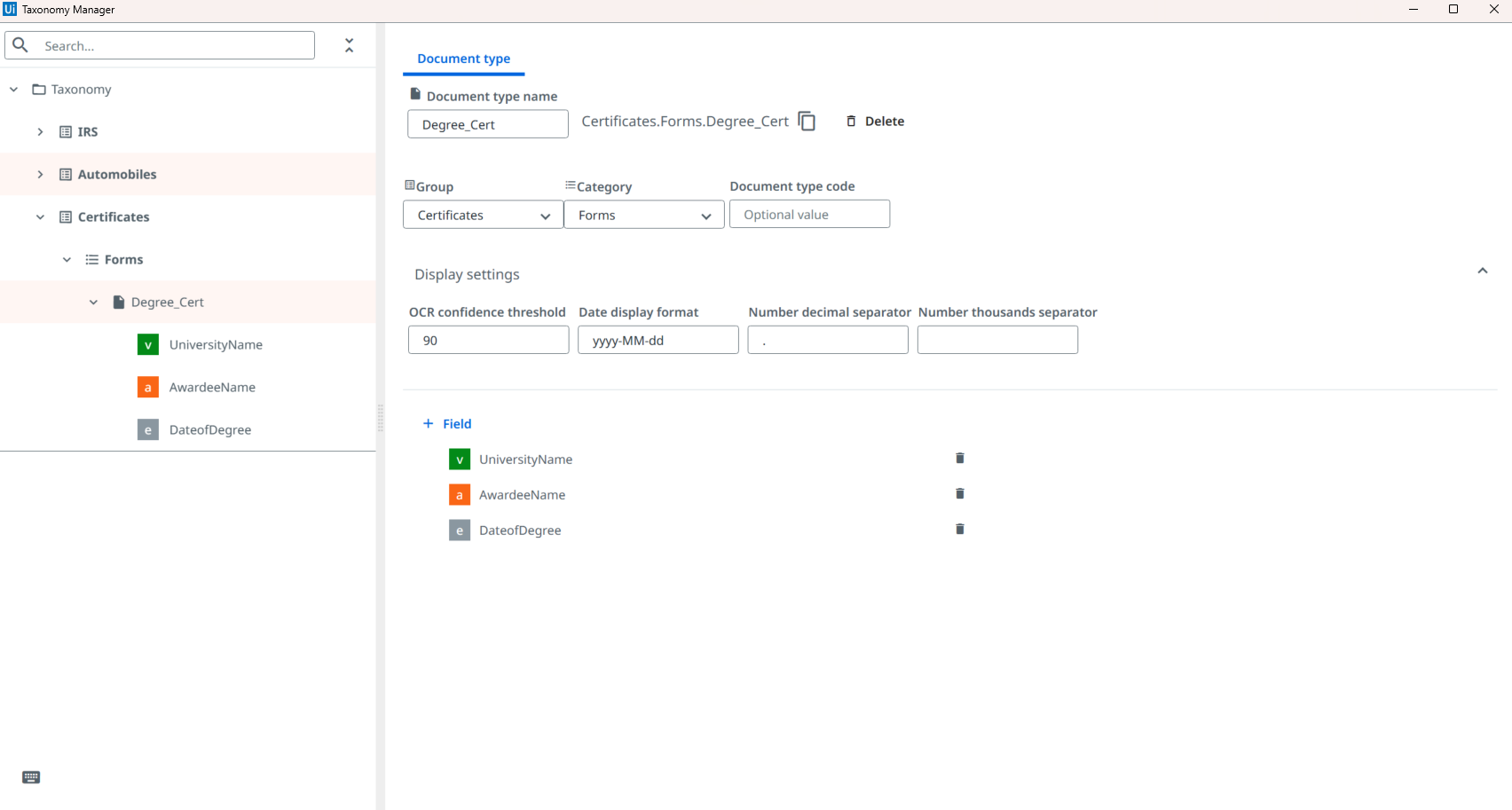The width and height of the screenshot is (1512, 810).
Task: Add a new Field
Action: [447, 423]
